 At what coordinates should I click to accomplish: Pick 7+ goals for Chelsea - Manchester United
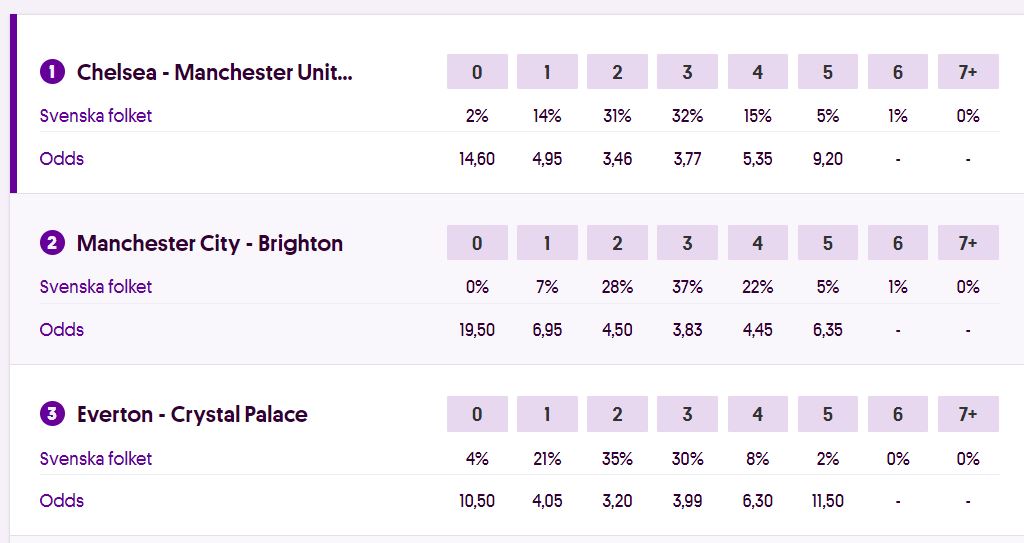[968, 72]
